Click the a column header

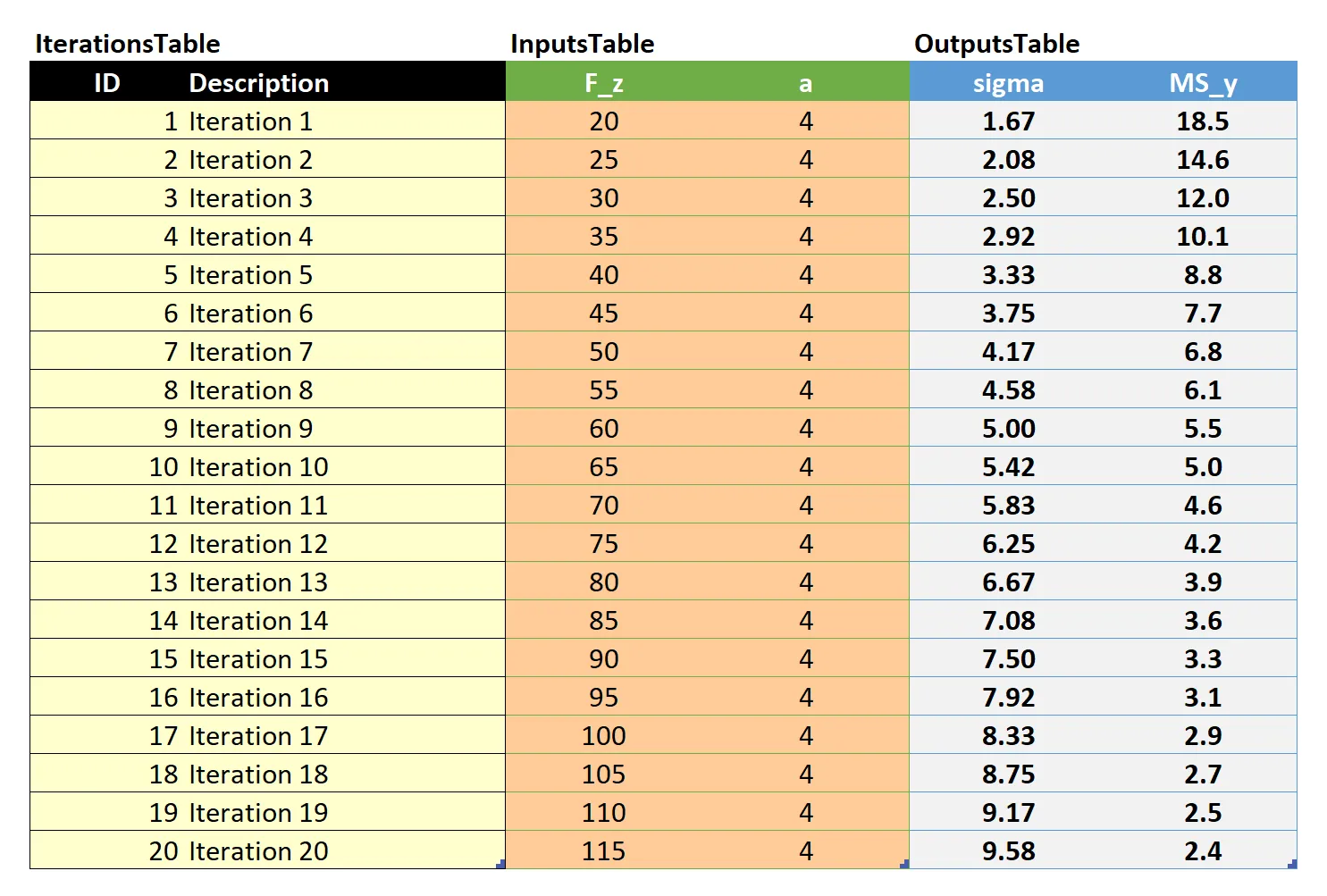coord(805,82)
